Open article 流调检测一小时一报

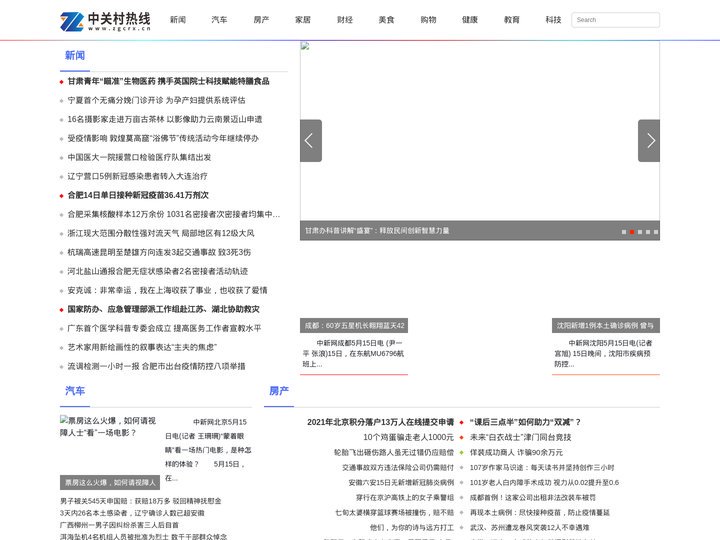tap(157, 366)
